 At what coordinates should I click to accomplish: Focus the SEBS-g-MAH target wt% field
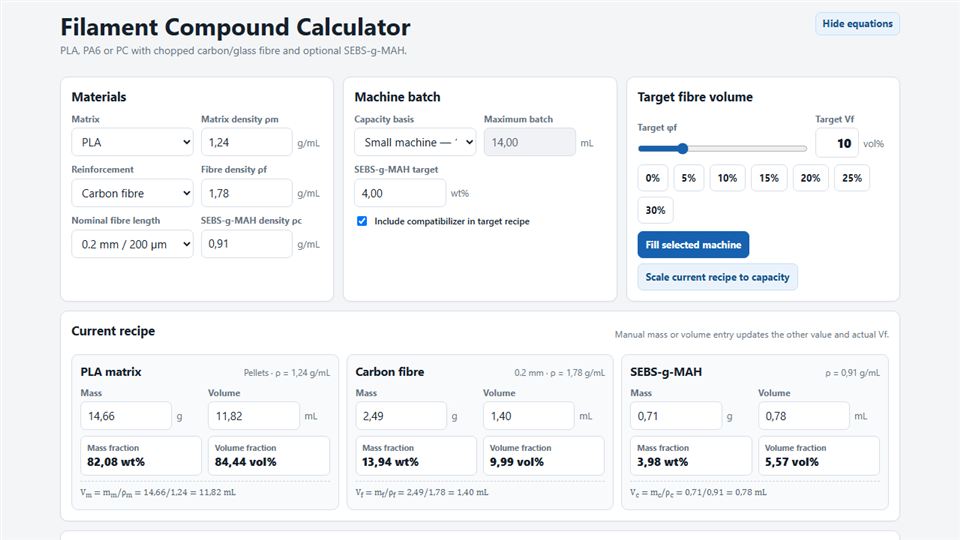(x=400, y=193)
